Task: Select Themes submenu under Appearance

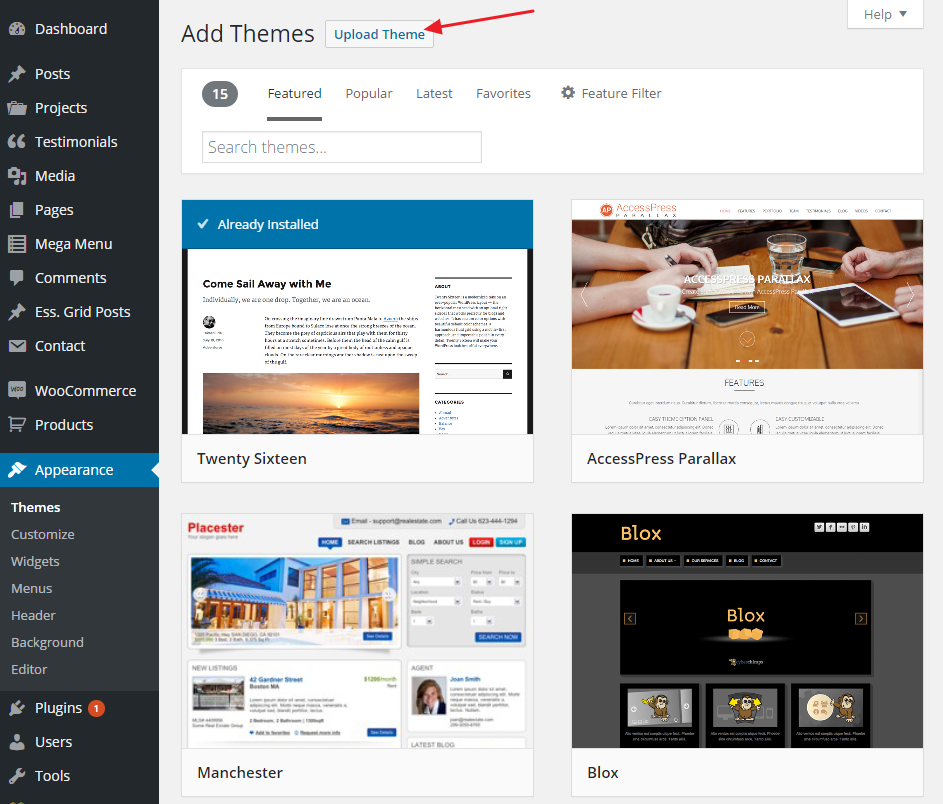Action: pos(35,508)
